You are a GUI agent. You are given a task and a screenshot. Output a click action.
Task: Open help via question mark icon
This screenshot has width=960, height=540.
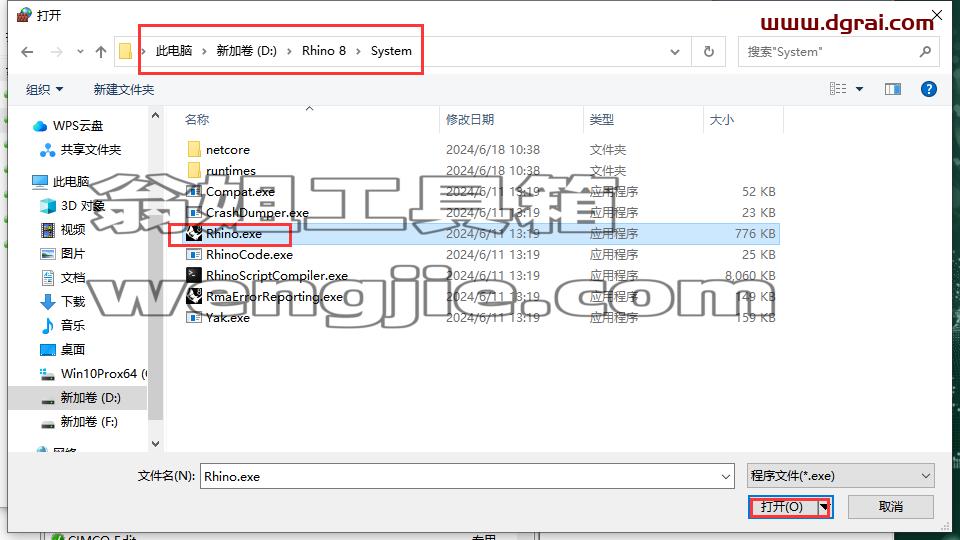pyautogui.click(x=929, y=89)
